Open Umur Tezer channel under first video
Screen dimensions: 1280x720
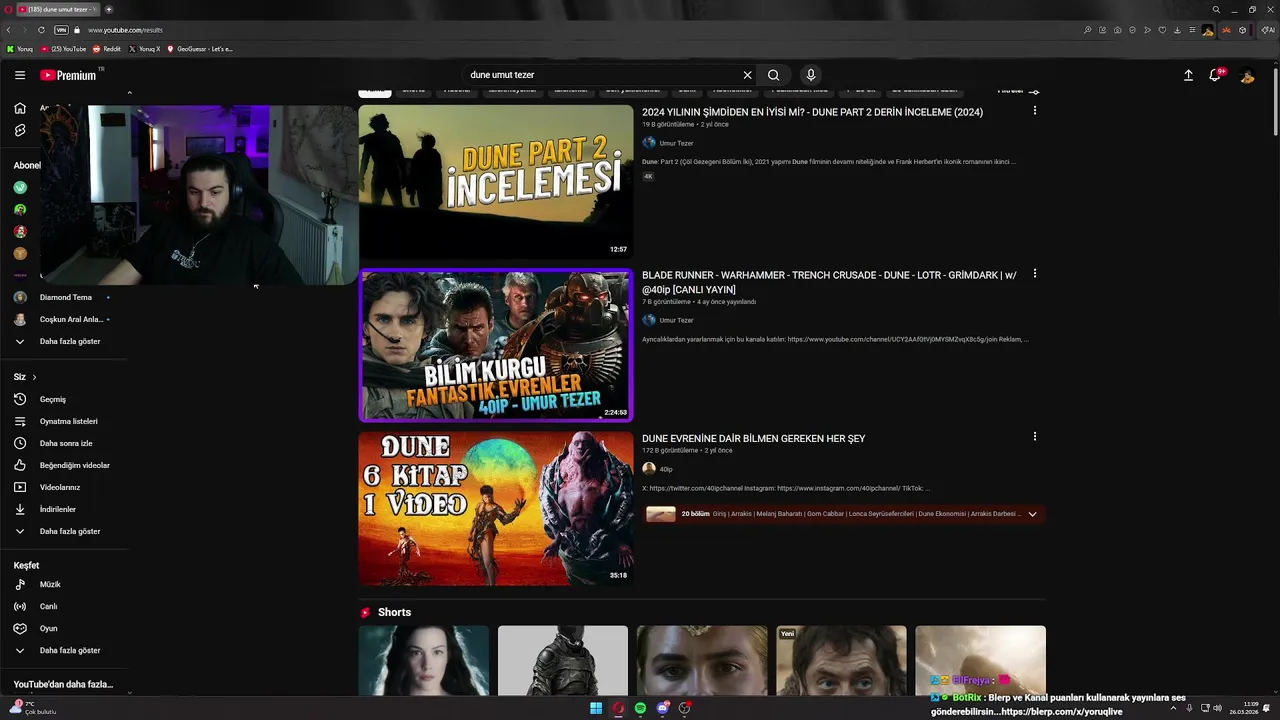(x=676, y=143)
